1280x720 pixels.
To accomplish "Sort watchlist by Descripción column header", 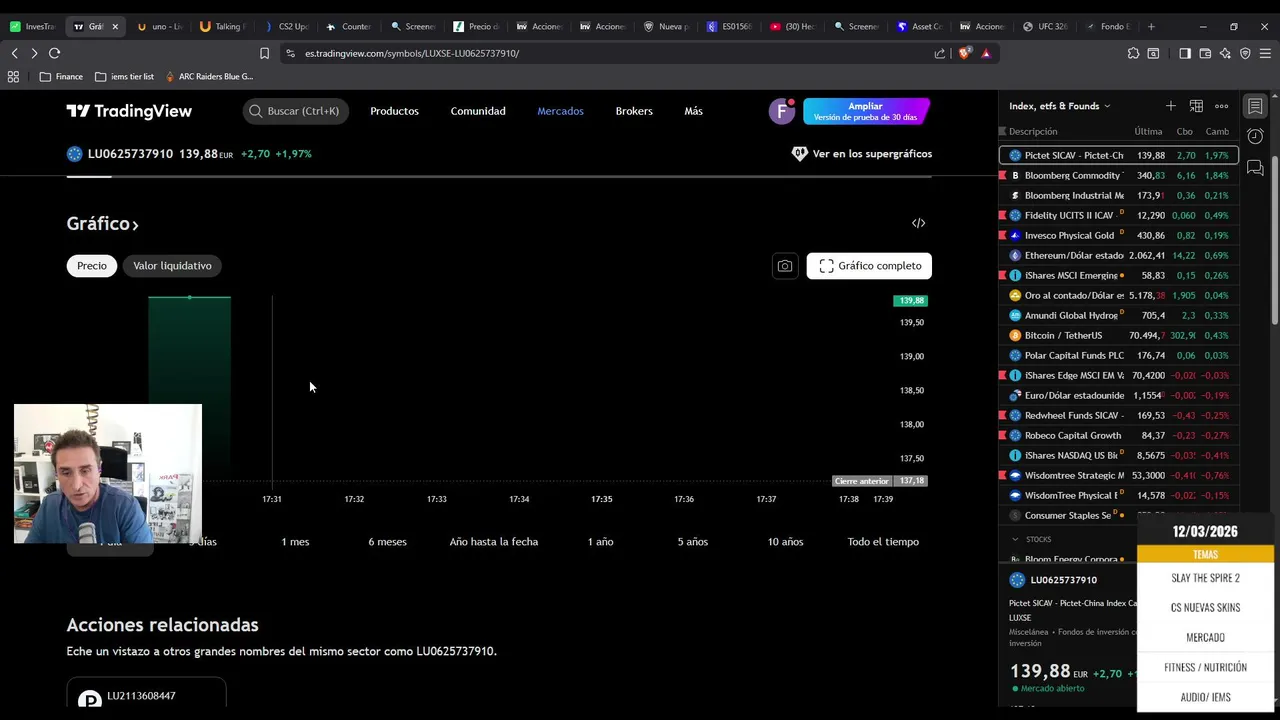I will (1033, 131).
